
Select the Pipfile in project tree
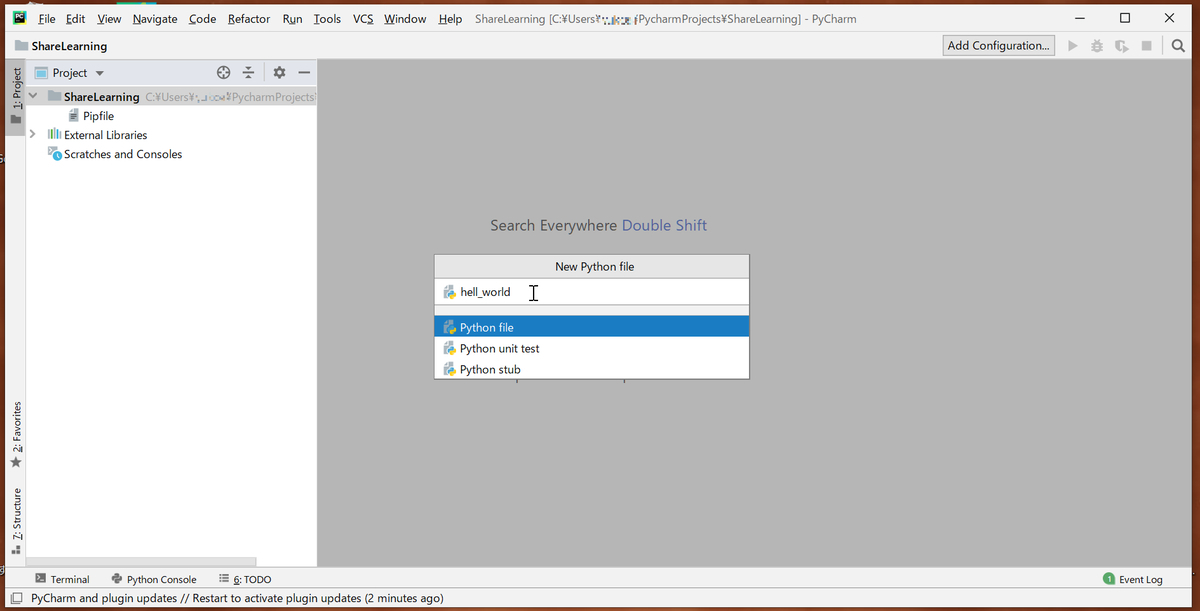coord(98,116)
